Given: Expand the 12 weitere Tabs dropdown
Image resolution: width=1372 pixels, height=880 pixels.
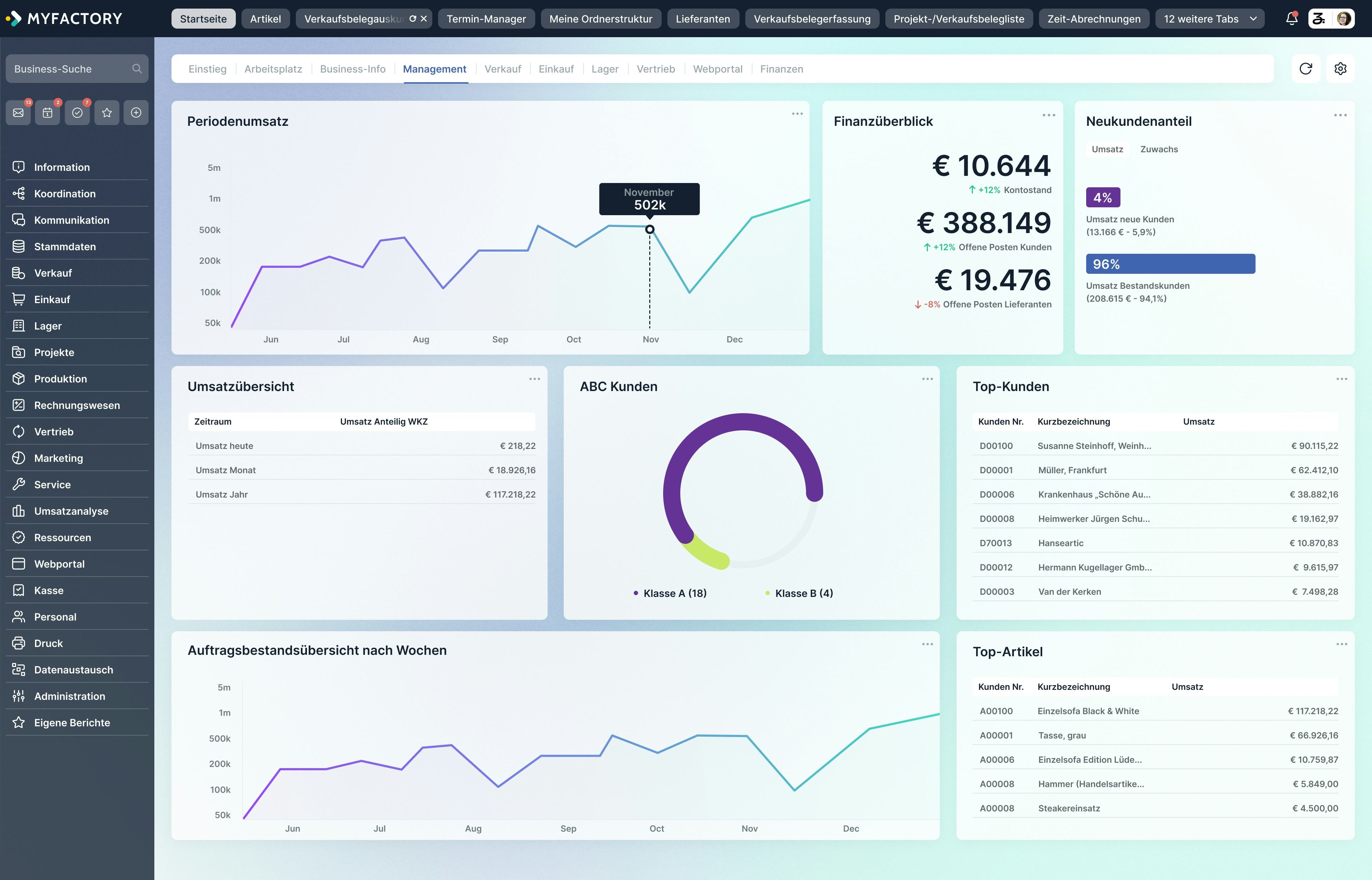Looking at the screenshot, I should point(1209,18).
